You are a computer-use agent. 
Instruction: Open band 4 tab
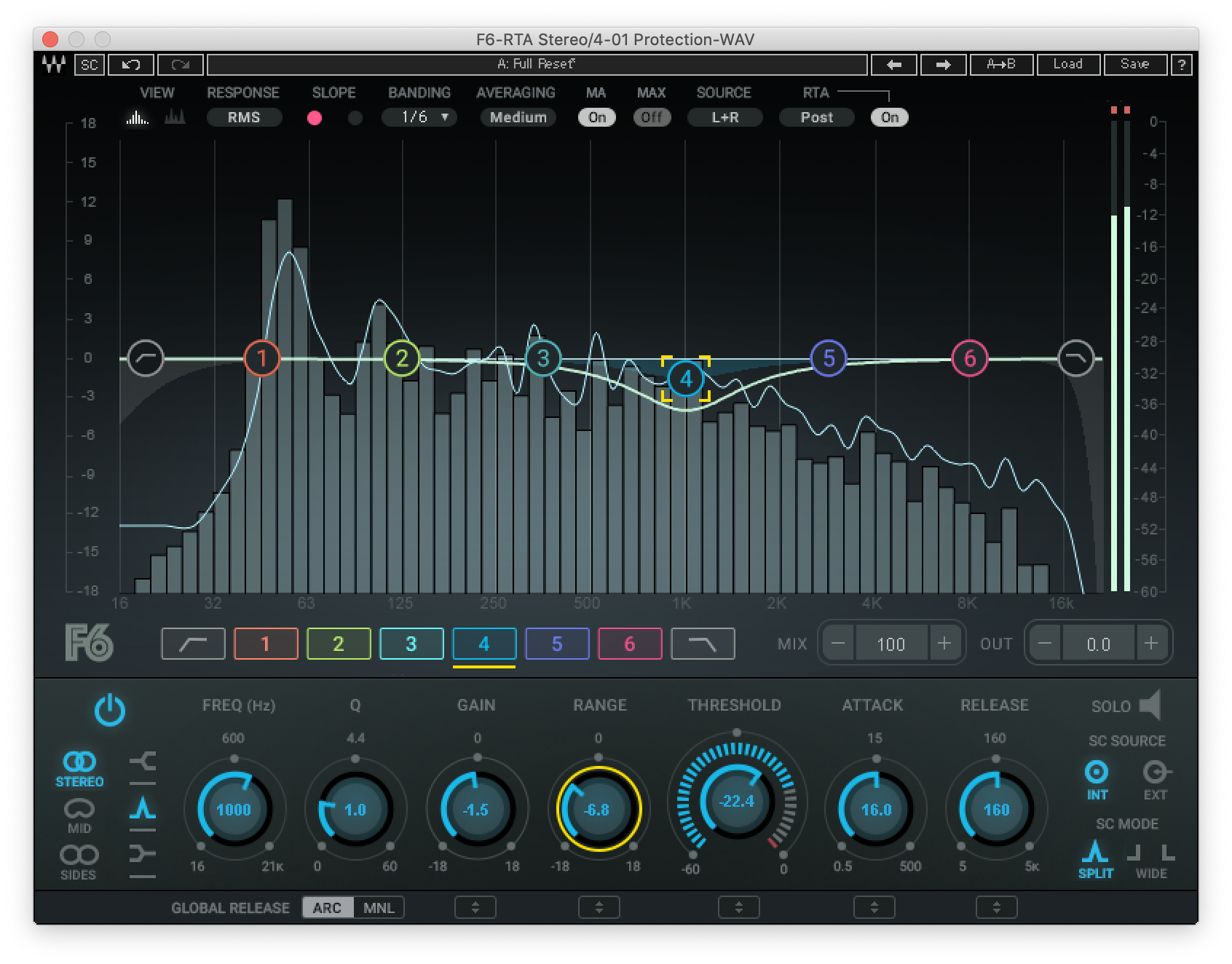coord(484,644)
